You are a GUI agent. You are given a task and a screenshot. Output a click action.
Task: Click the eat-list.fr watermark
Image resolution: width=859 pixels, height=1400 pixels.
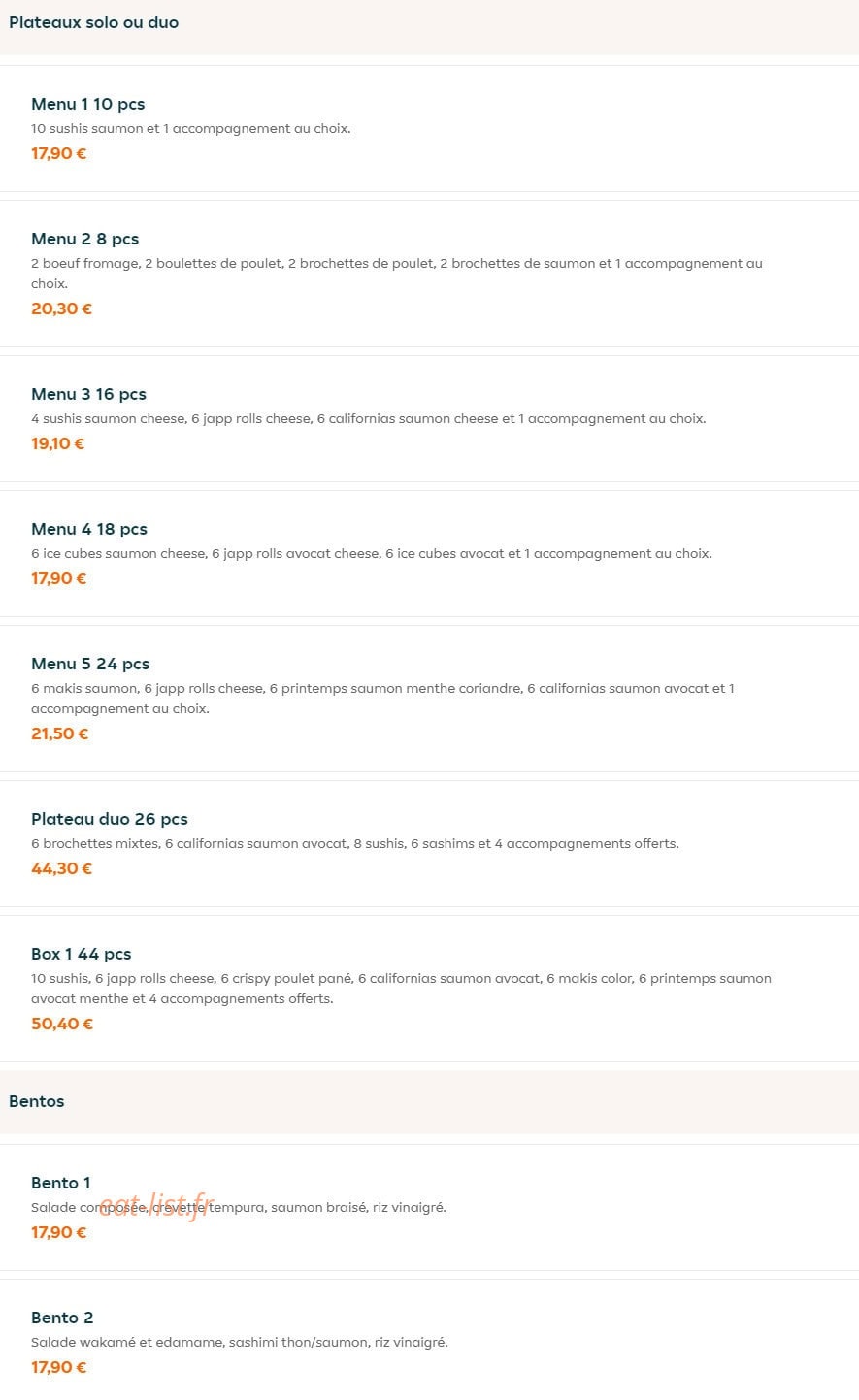click(155, 1206)
